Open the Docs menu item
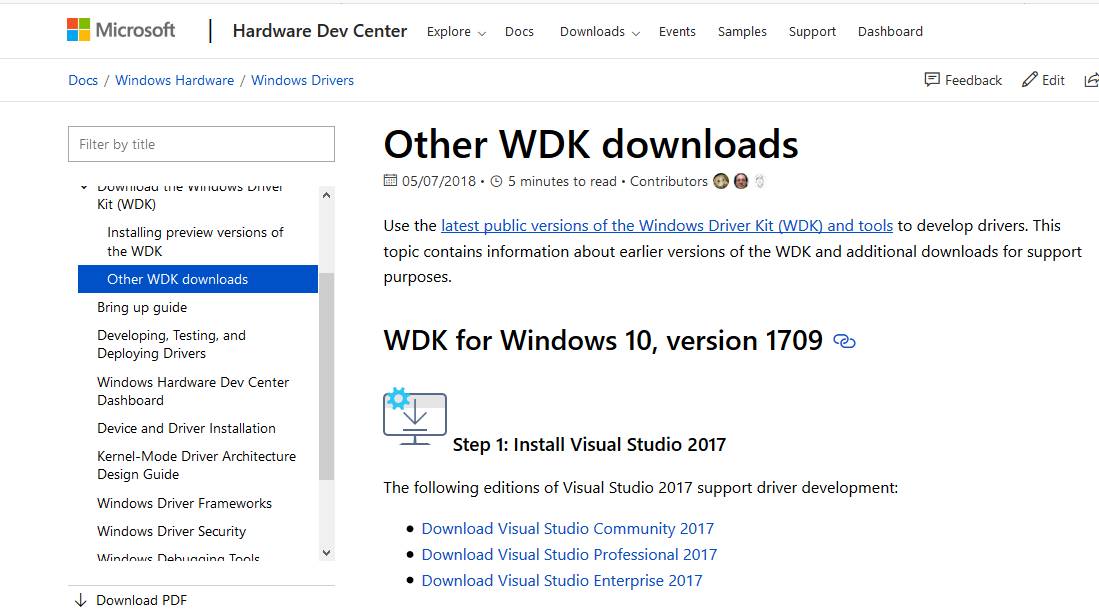 pyautogui.click(x=519, y=32)
